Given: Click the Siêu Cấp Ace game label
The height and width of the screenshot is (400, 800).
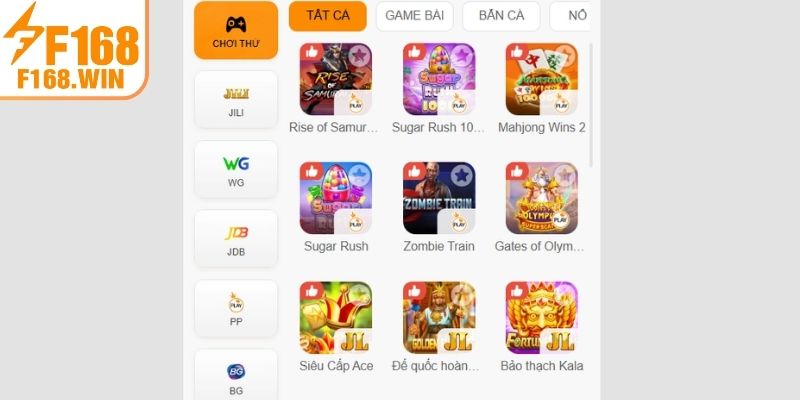Looking at the screenshot, I should pos(336,366).
